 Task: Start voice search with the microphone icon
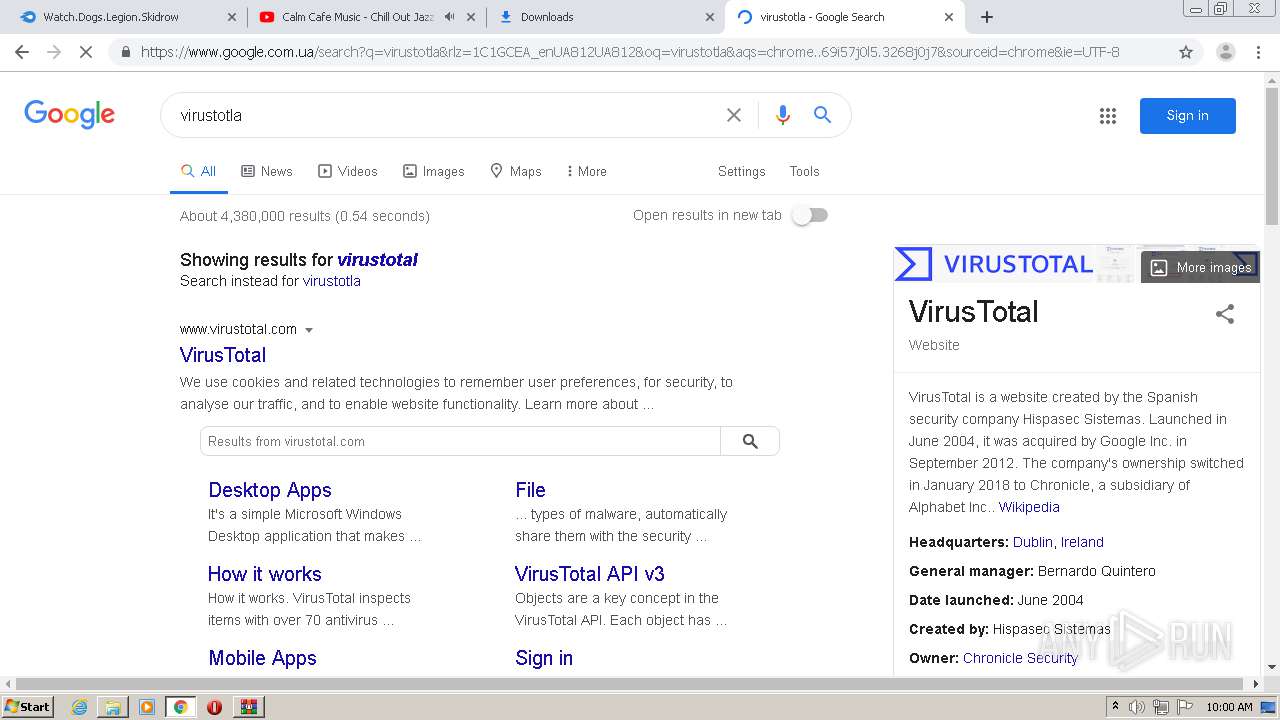point(783,115)
